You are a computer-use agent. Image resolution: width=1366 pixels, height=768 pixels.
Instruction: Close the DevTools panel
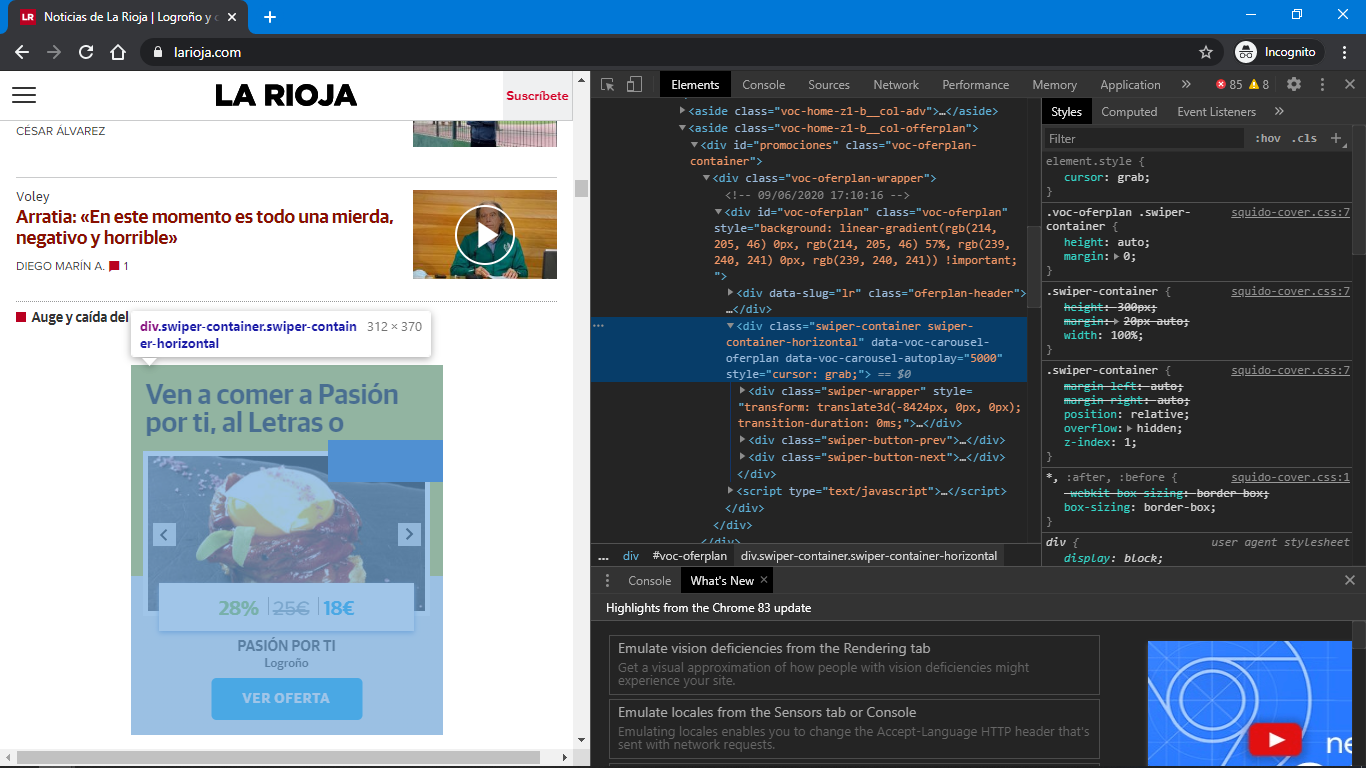click(1349, 85)
